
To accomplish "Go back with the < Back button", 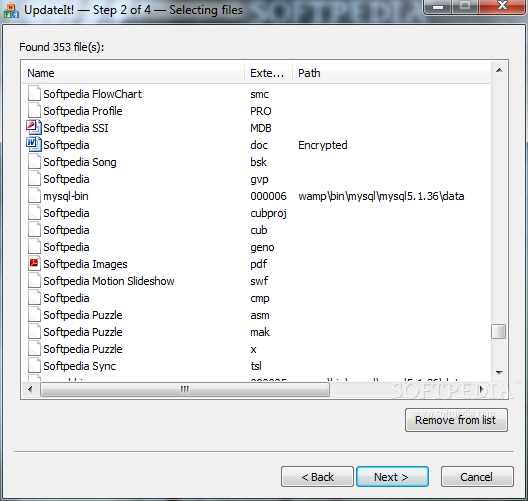I will [x=317, y=477].
